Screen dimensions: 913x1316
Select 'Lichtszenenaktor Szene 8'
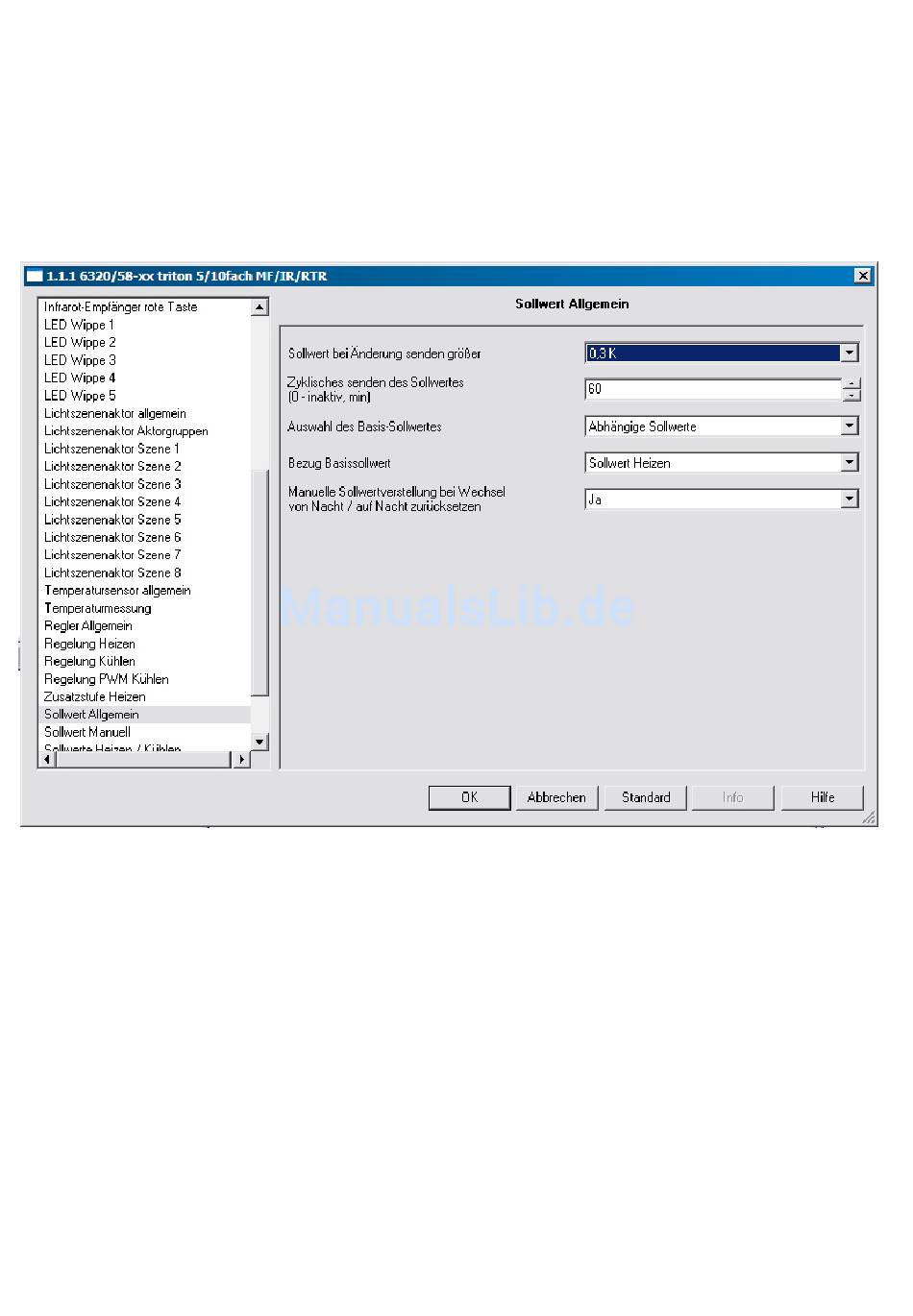point(112,573)
